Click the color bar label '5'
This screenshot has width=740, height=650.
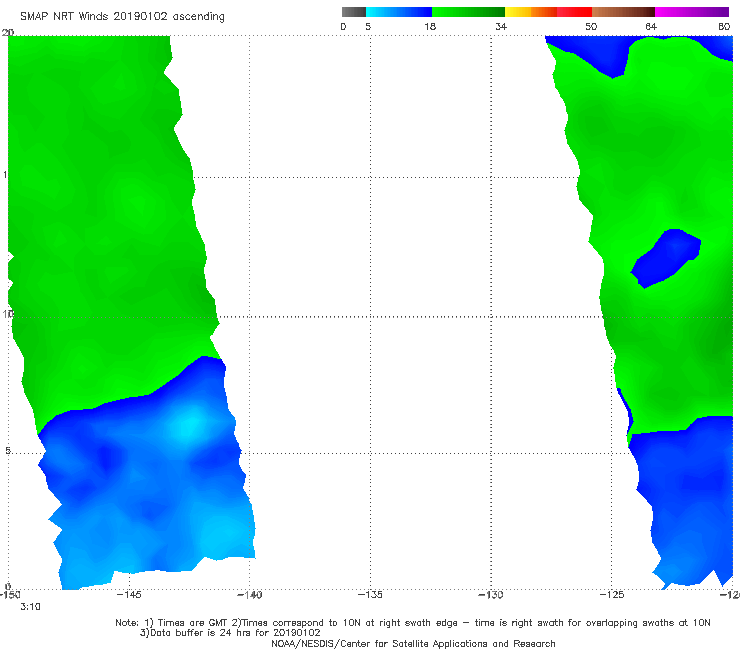(x=368, y=27)
